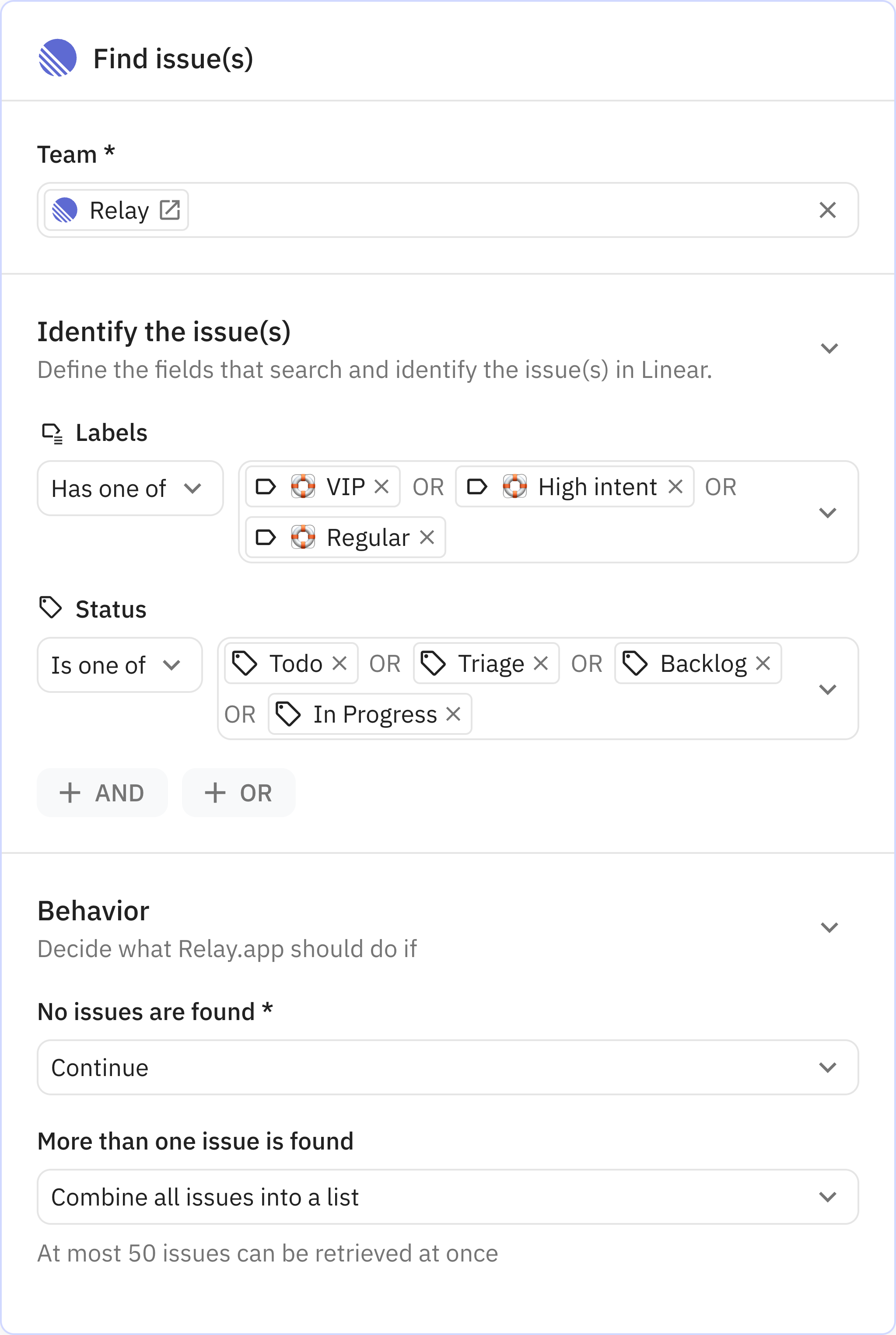Open the 'No issues are found' dropdown
896x1335 pixels.
click(x=448, y=1067)
